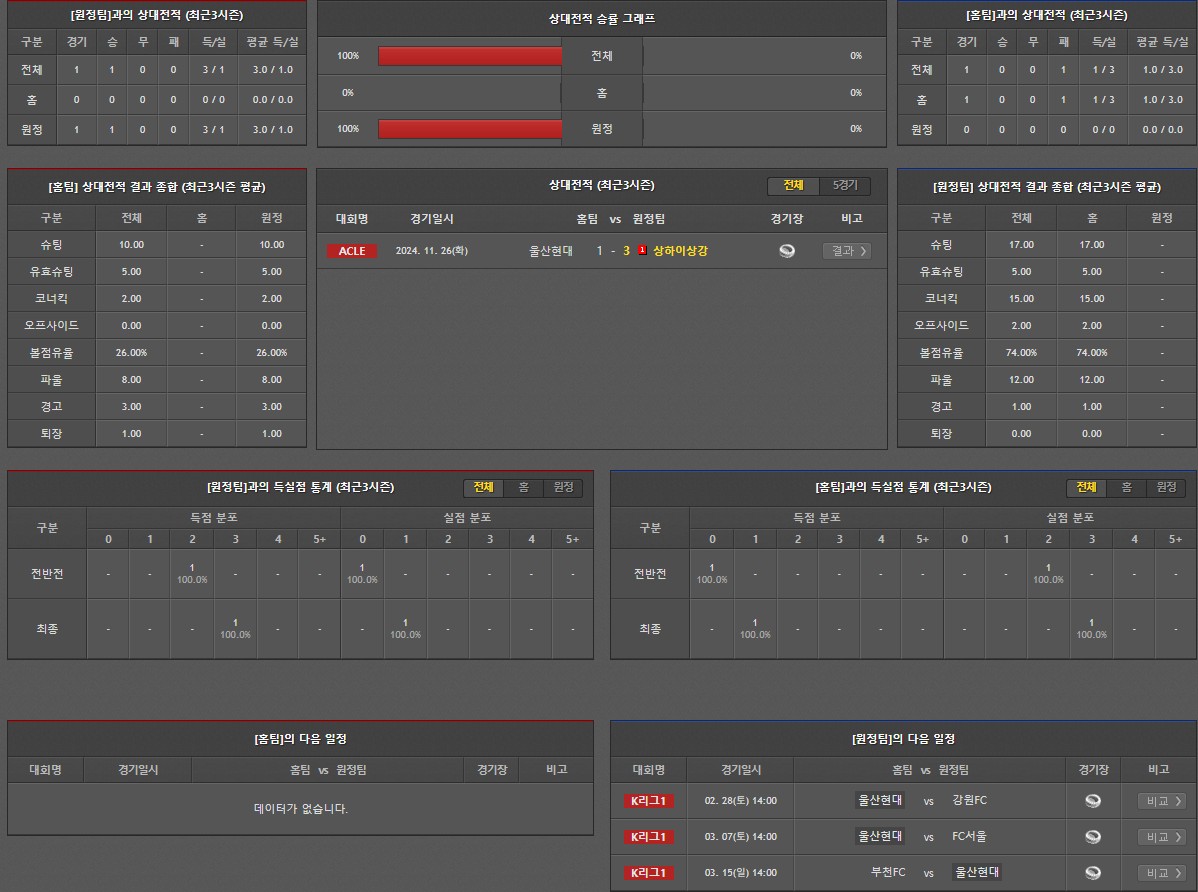Toggle 5경기 filter in head-to-head panel

845,186
